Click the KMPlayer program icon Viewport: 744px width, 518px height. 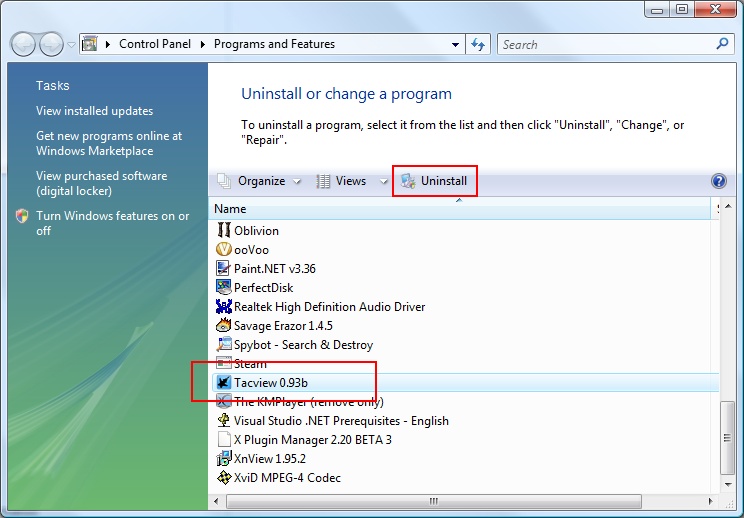point(223,401)
